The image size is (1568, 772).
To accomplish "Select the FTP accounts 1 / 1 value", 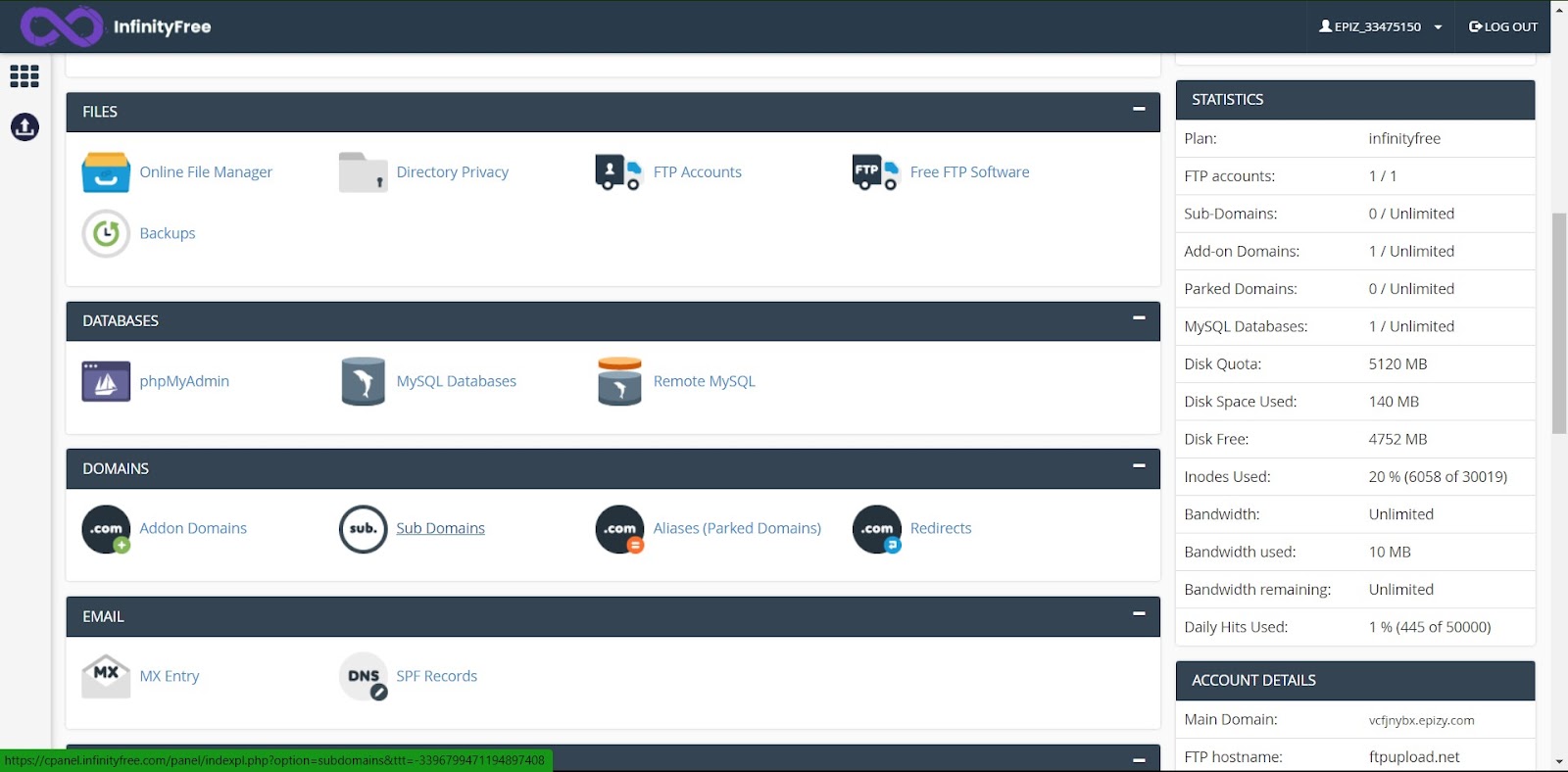I will [1383, 176].
